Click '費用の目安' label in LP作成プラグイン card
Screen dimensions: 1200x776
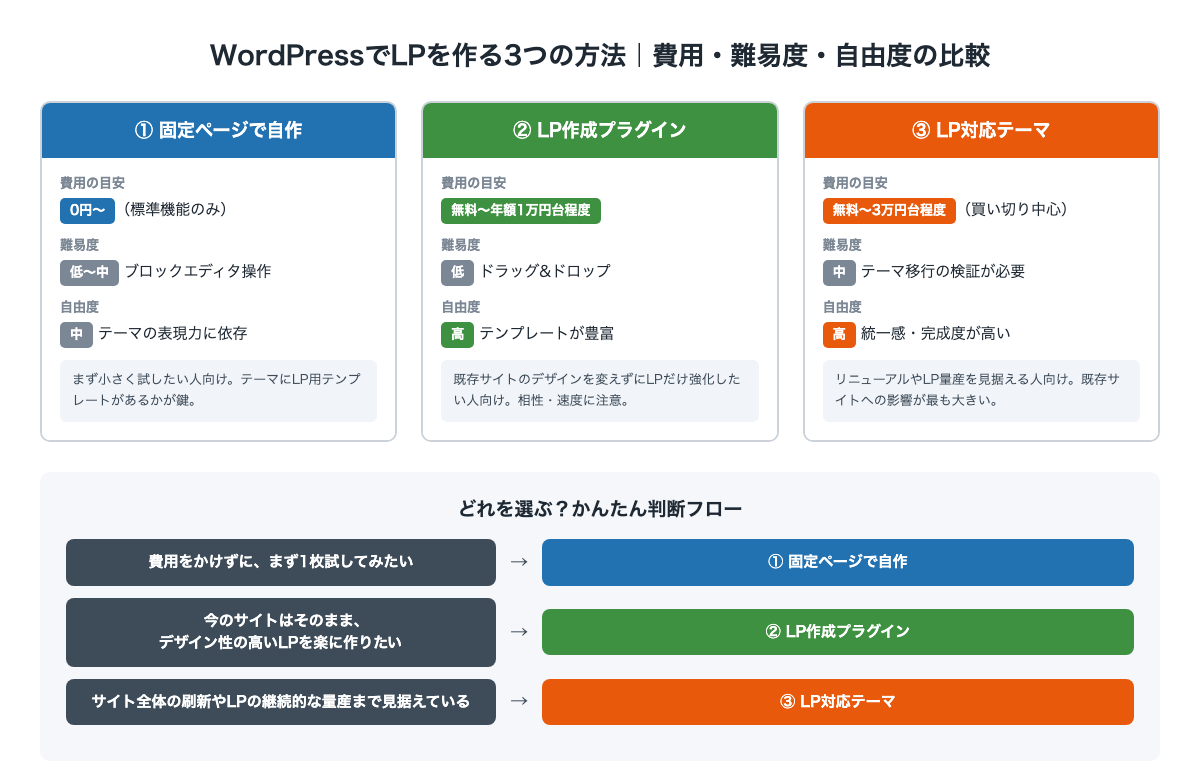point(474,183)
